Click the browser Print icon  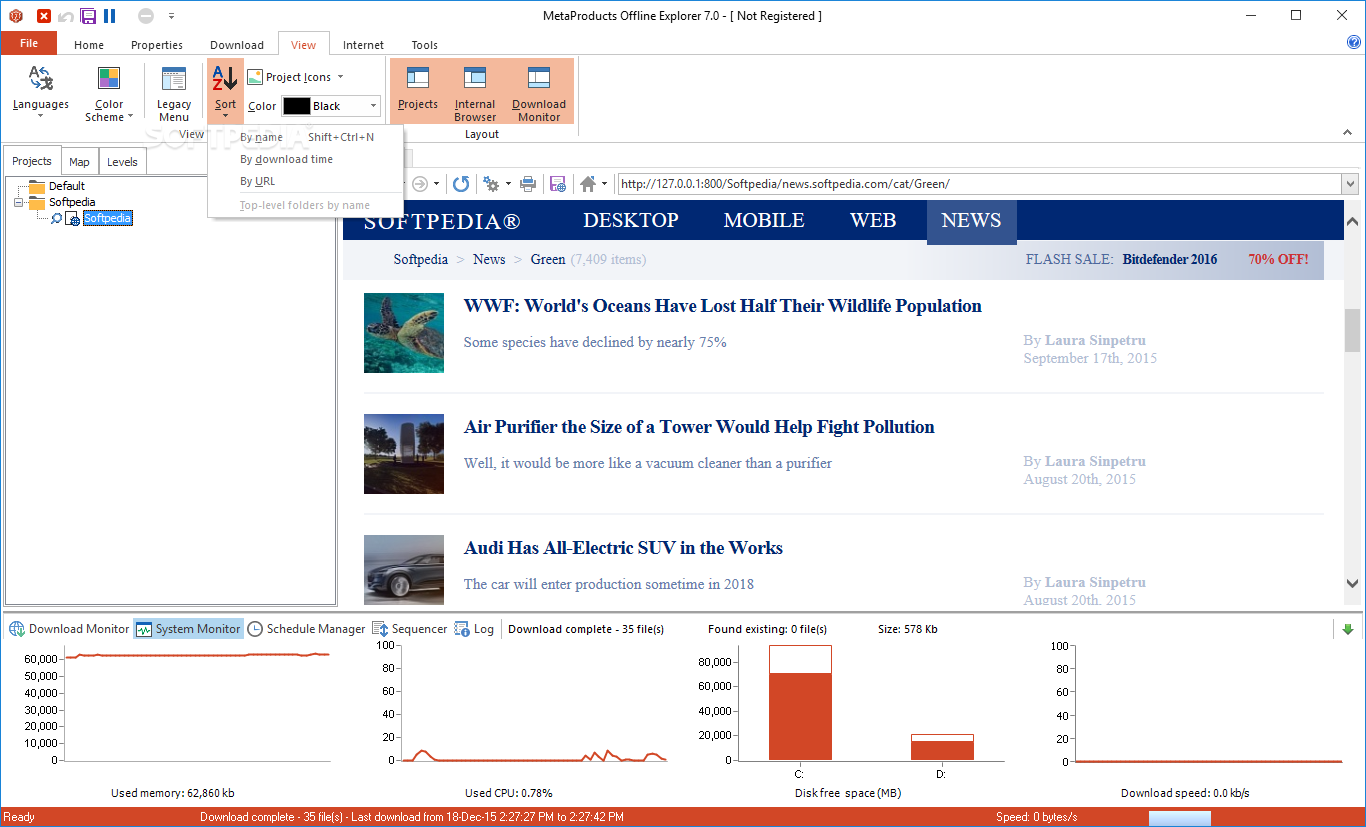pyautogui.click(x=528, y=184)
